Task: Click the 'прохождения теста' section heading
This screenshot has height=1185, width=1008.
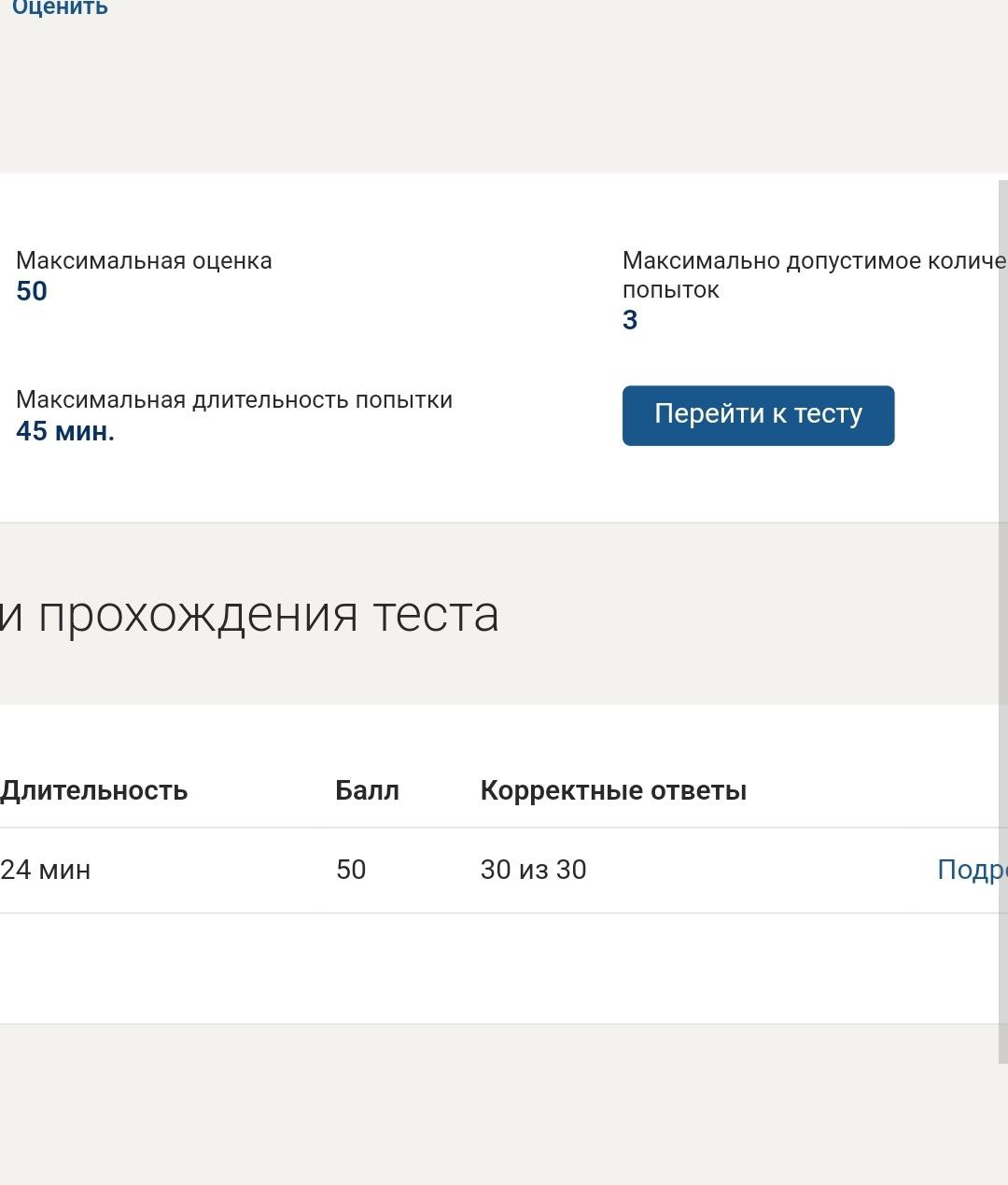Action: pos(250,615)
